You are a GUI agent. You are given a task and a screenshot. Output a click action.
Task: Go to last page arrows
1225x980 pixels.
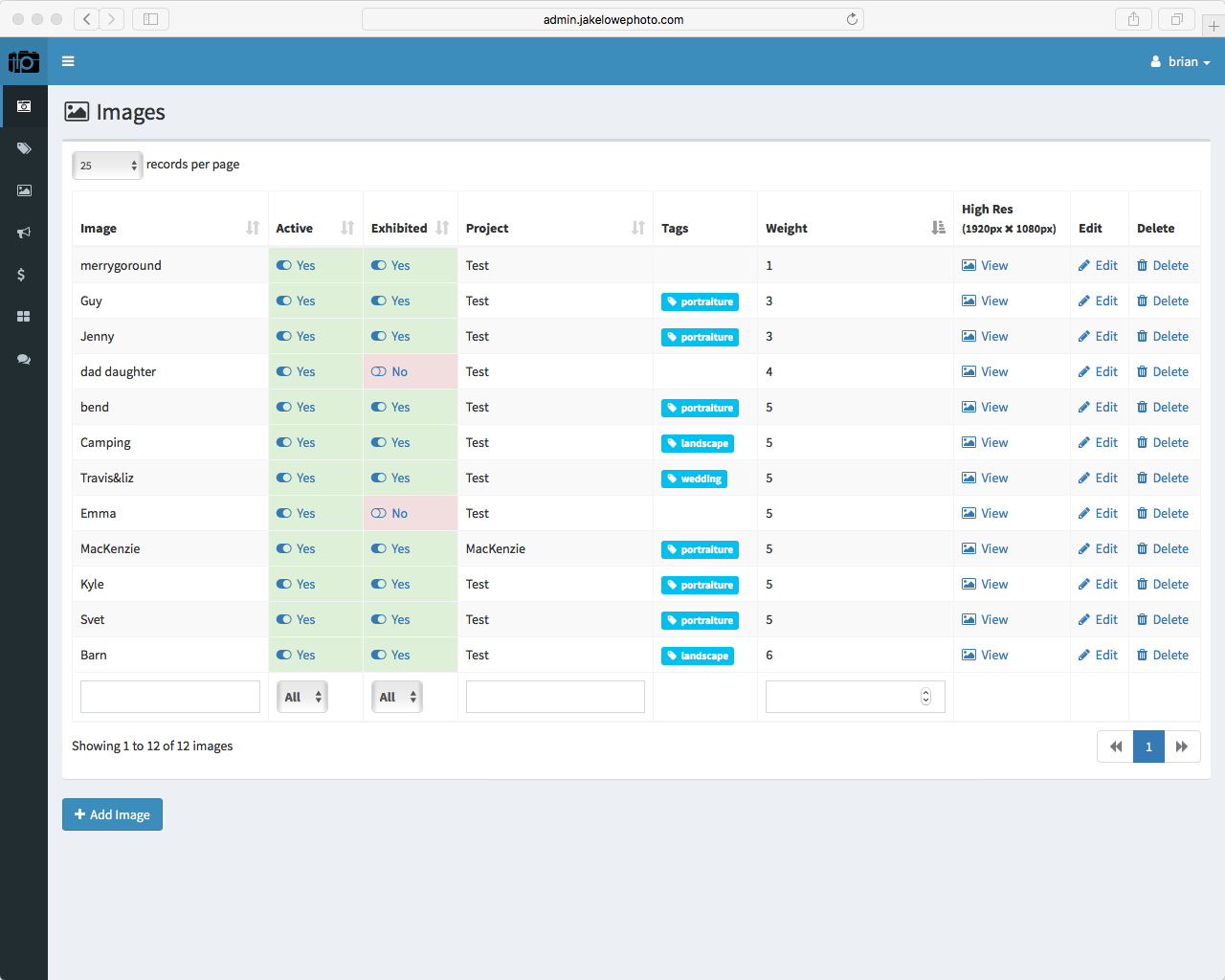tap(1182, 746)
